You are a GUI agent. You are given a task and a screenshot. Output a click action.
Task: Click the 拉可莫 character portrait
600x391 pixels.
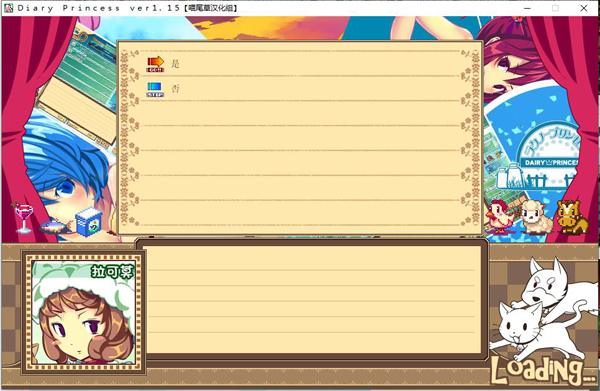tap(83, 313)
